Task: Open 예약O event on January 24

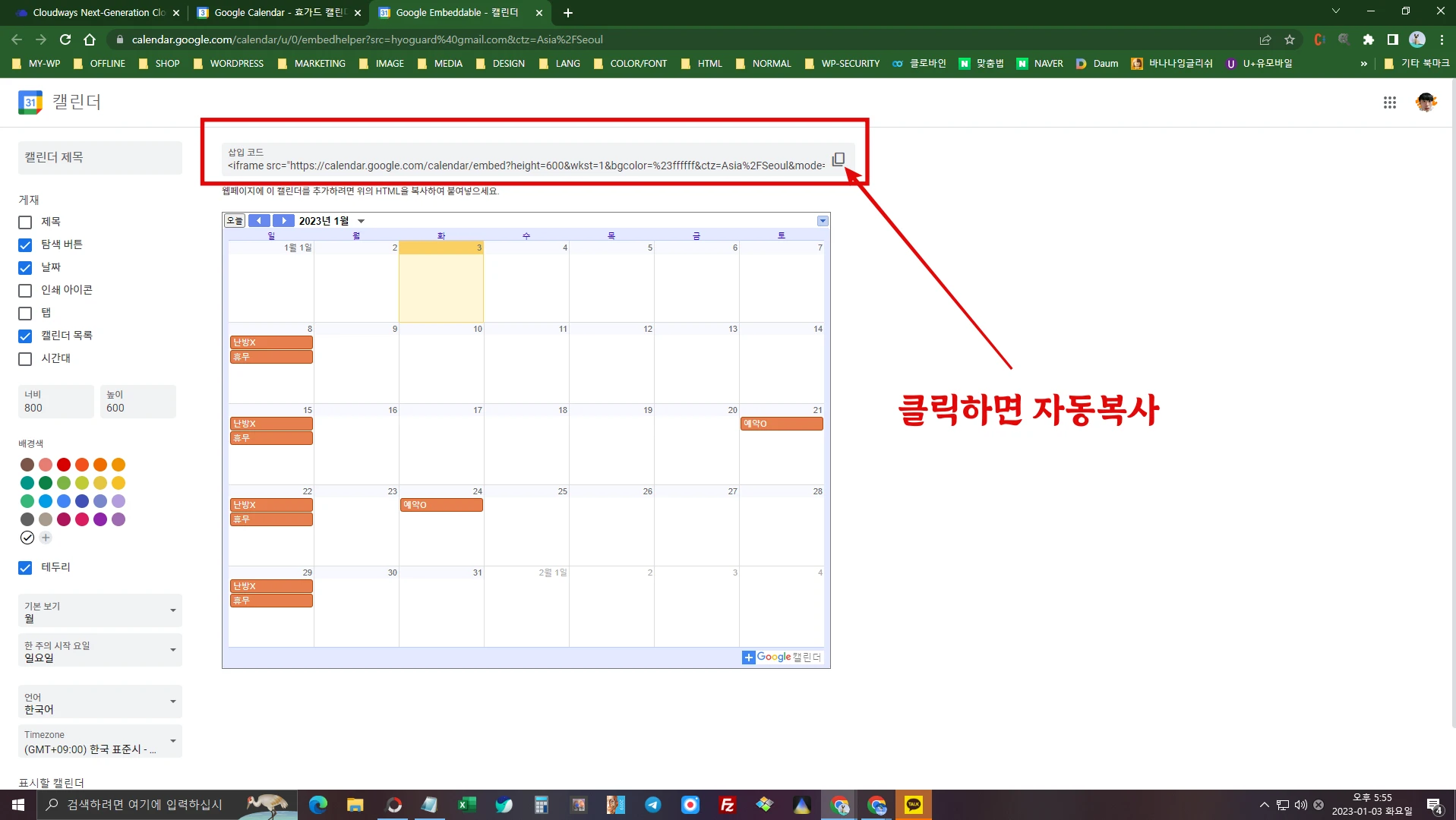Action: pyautogui.click(x=441, y=505)
